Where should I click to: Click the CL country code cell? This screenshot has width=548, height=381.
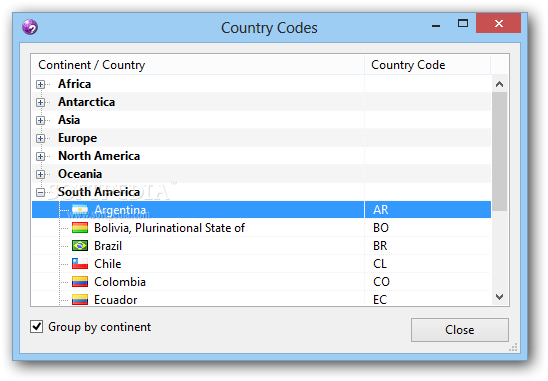point(428,264)
